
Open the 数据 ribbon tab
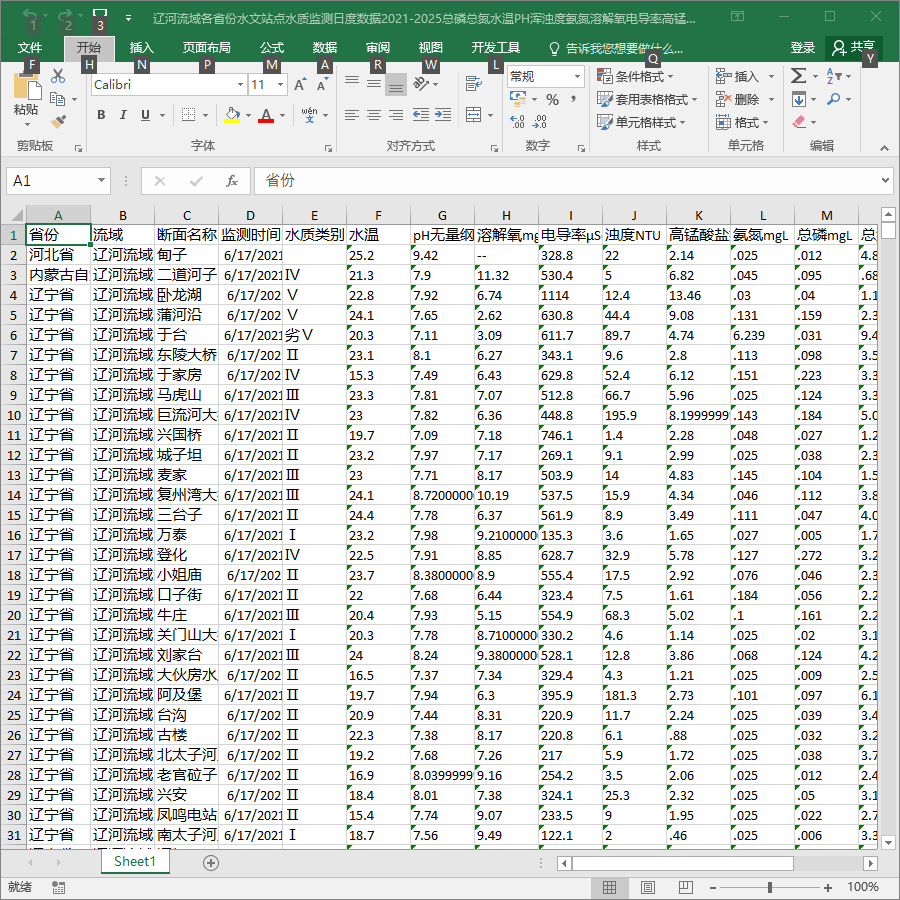(x=324, y=48)
